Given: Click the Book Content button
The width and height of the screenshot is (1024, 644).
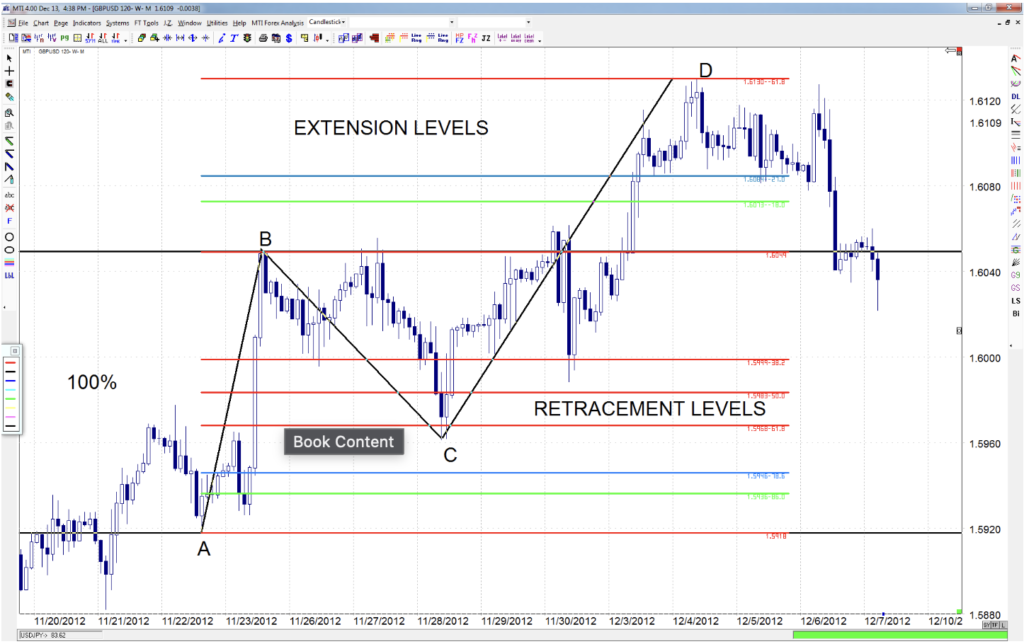Looking at the screenshot, I should pos(344,442).
